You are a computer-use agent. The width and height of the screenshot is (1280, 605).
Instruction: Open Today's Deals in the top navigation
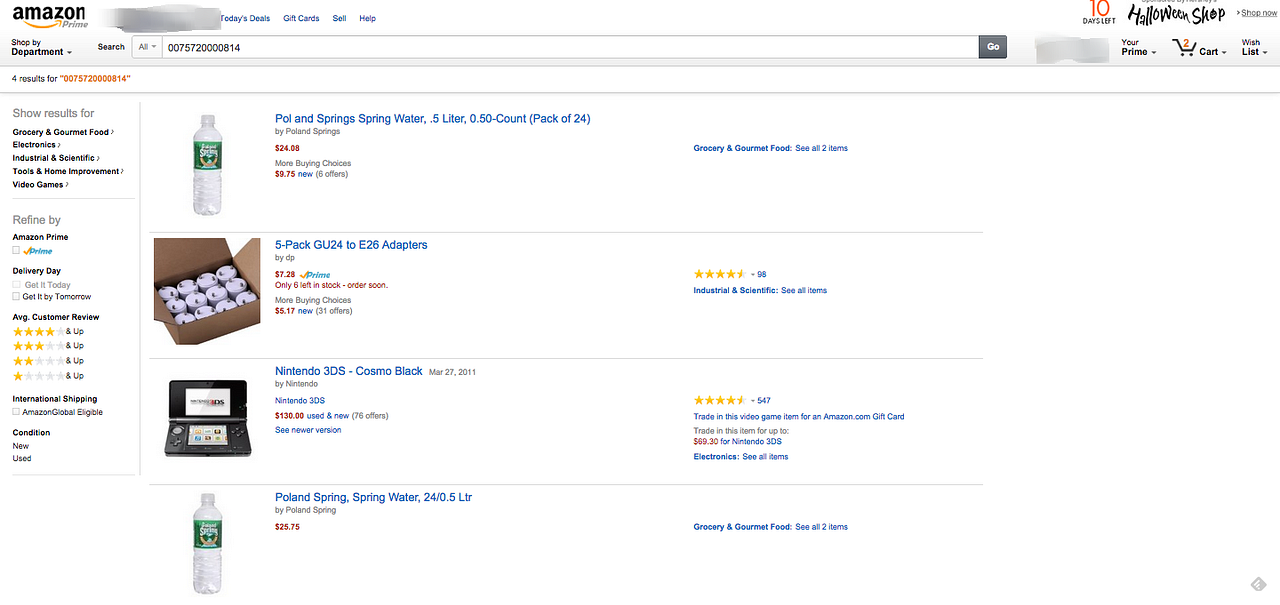(245, 18)
